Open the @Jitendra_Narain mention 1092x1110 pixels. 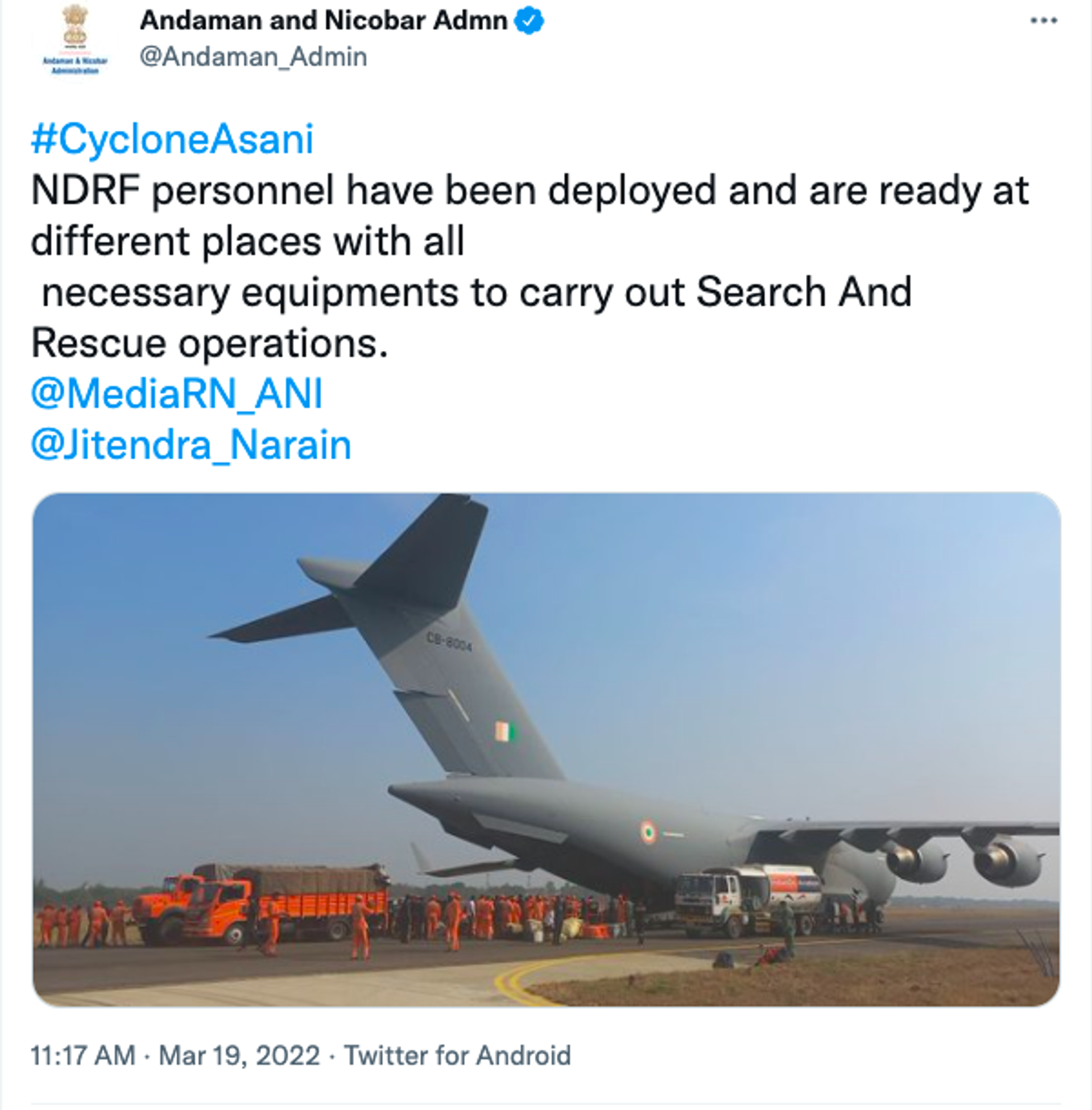click(191, 445)
